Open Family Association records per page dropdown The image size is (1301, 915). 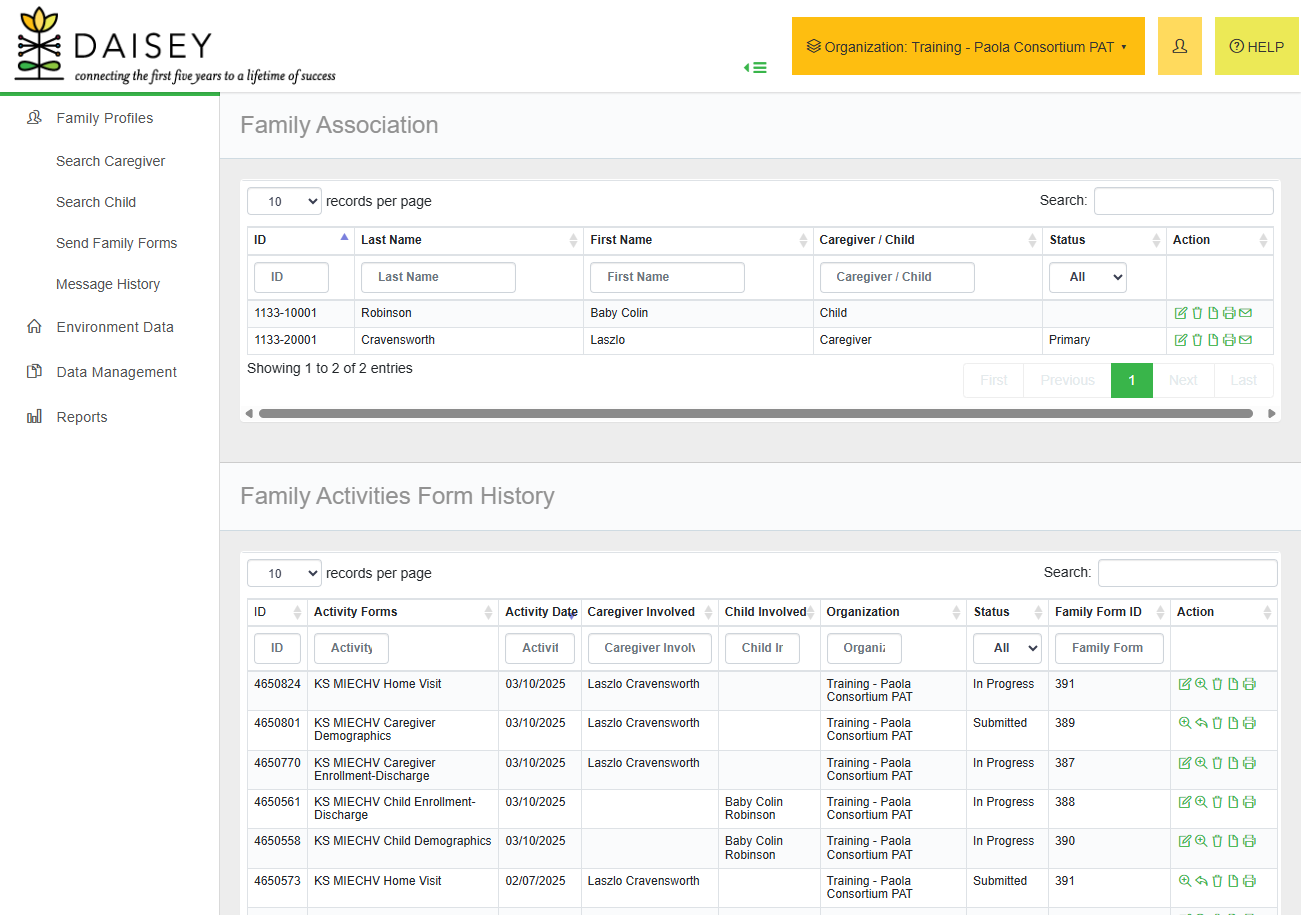pyautogui.click(x=284, y=201)
